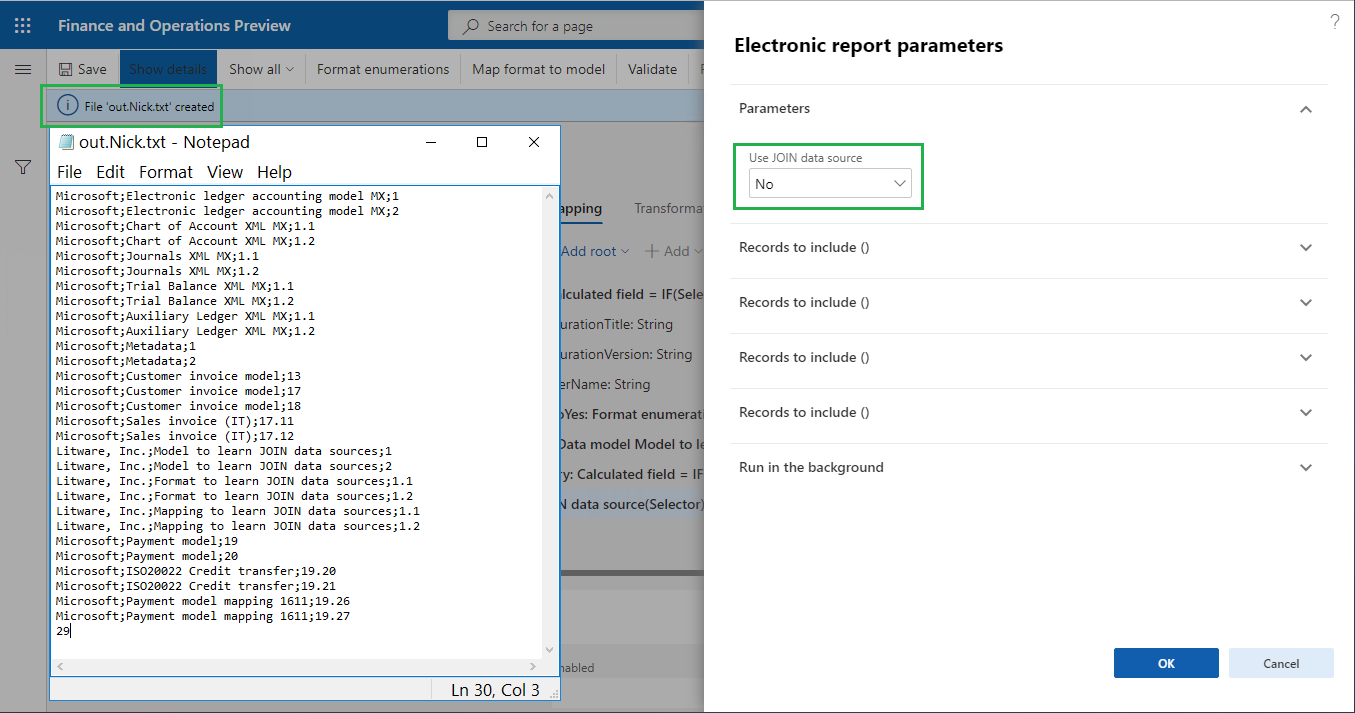Expand the Run in the background section
Image resolution: width=1355 pixels, height=713 pixels.
1305,467
